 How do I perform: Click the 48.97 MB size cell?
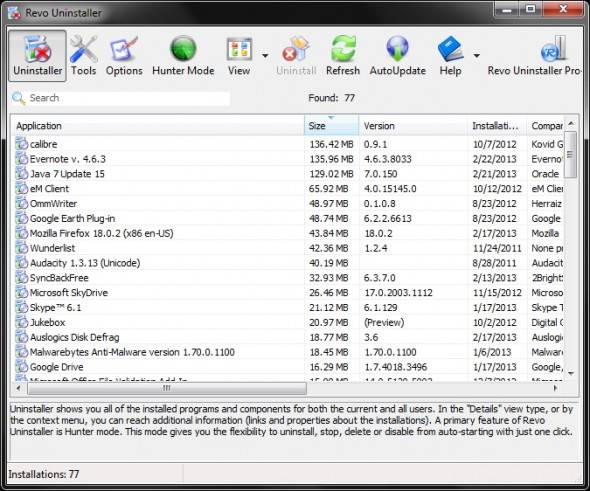click(328, 204)
